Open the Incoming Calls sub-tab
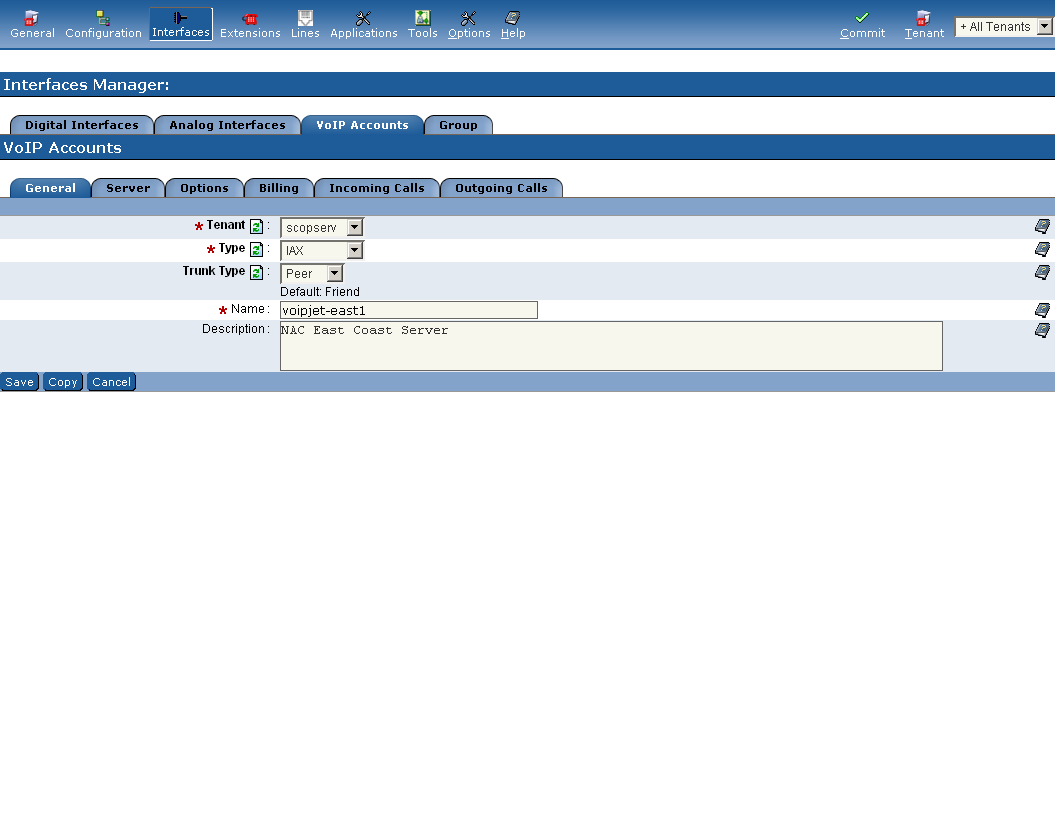 [x=377, y=188]
